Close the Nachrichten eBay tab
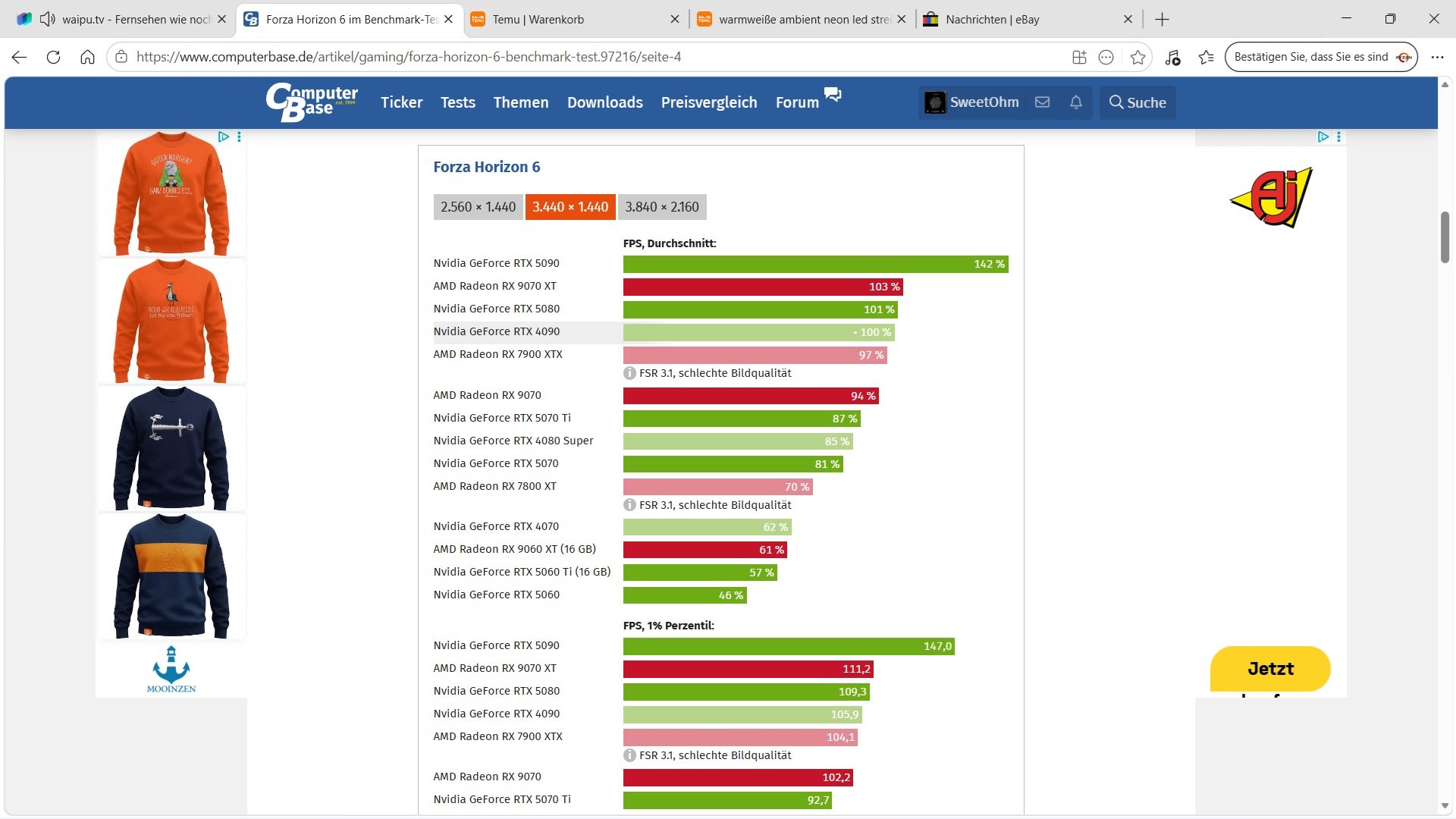Image resolution: width=1456 pixels, height=819 pixels. point(1128,20)
